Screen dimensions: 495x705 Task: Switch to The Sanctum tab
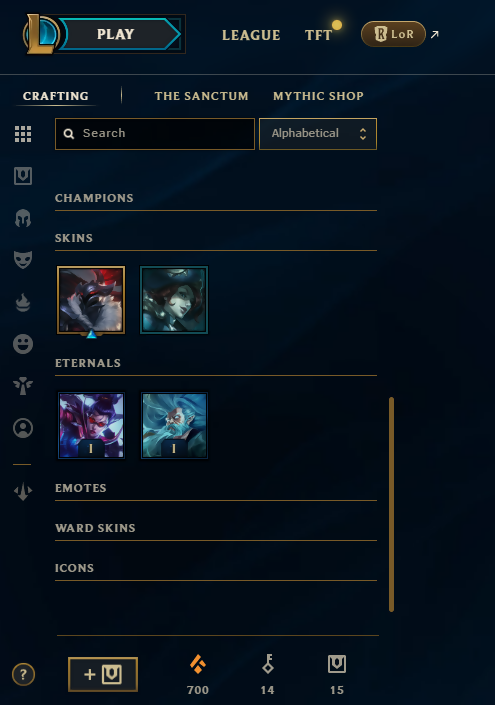pyautogui.click(x=201, y=96)
